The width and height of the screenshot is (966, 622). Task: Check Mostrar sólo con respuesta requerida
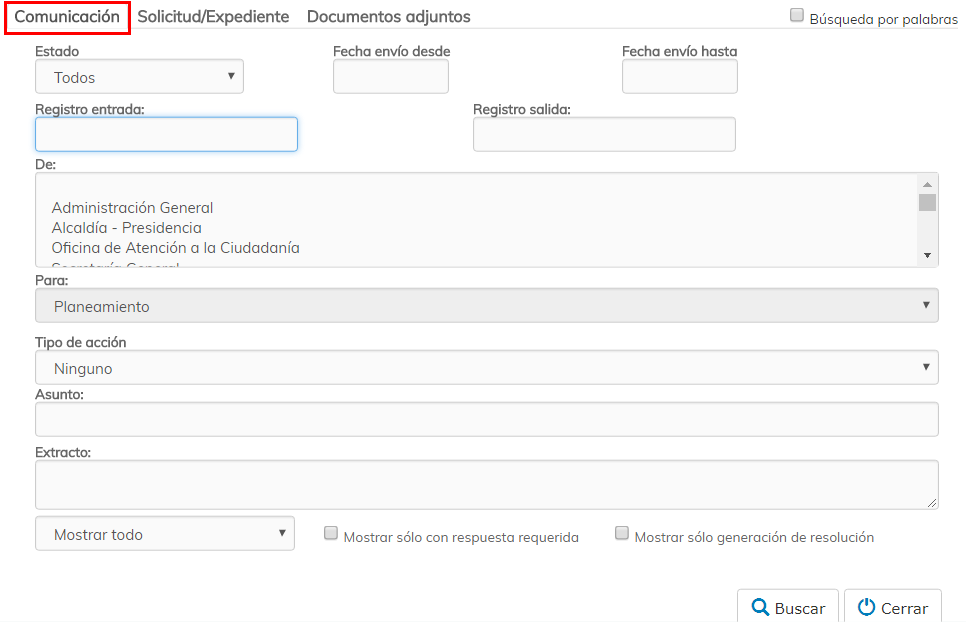(331, 534)
